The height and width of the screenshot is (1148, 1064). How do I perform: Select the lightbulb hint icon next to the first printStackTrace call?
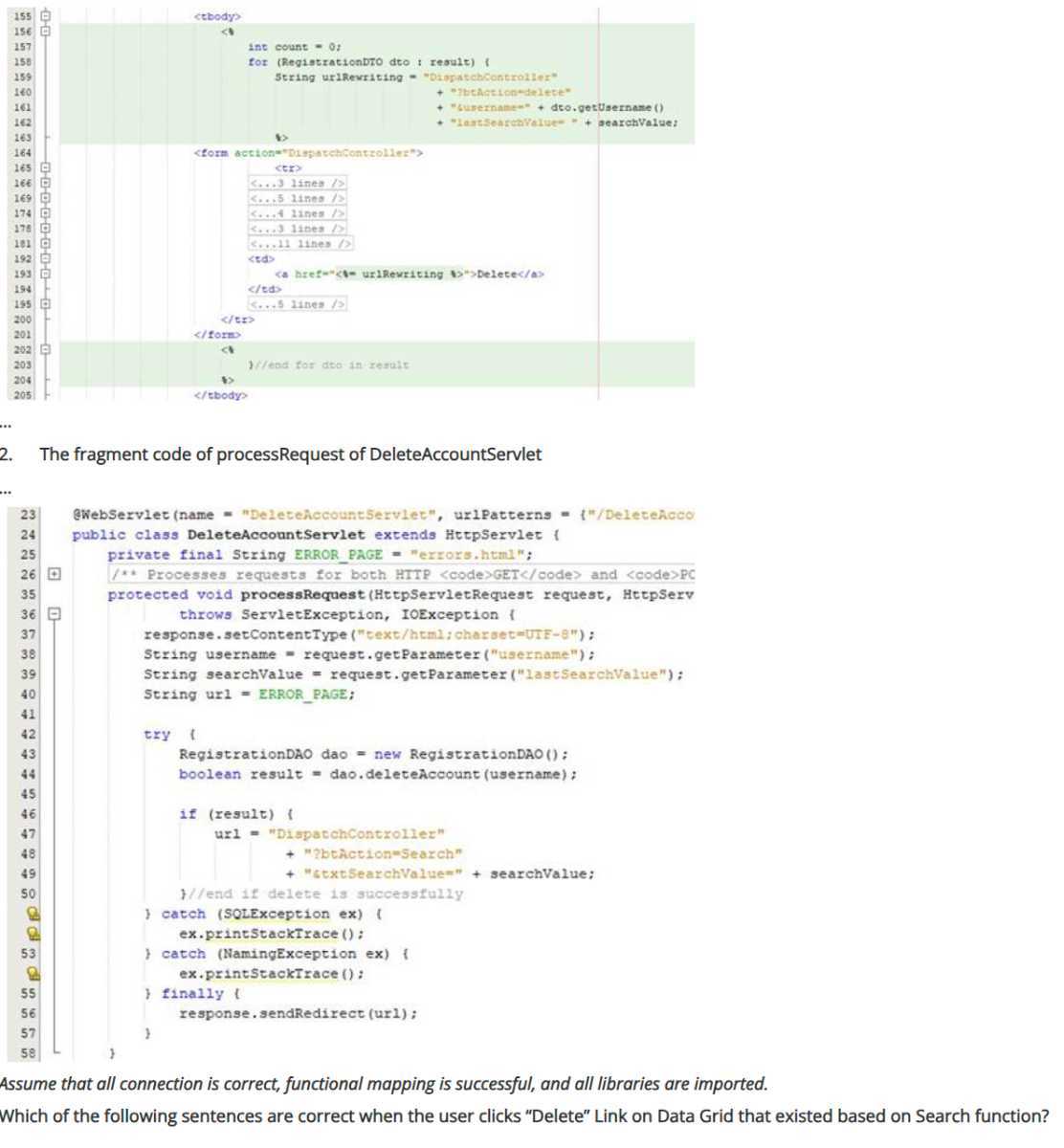(32, 935)
